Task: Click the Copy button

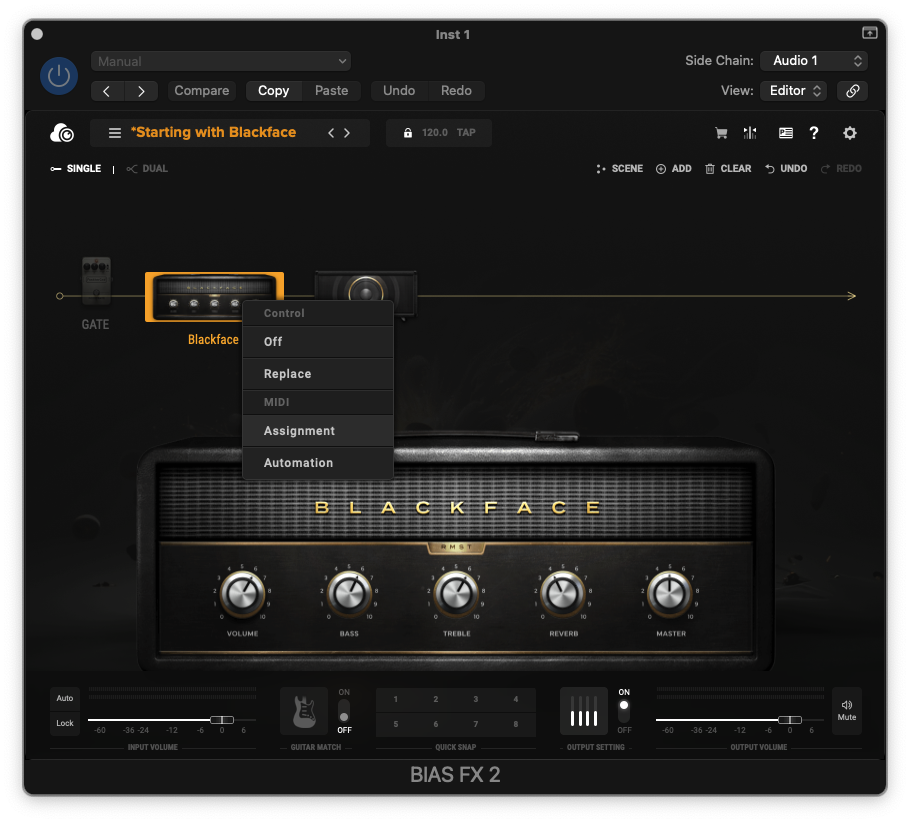Action: 273,91
